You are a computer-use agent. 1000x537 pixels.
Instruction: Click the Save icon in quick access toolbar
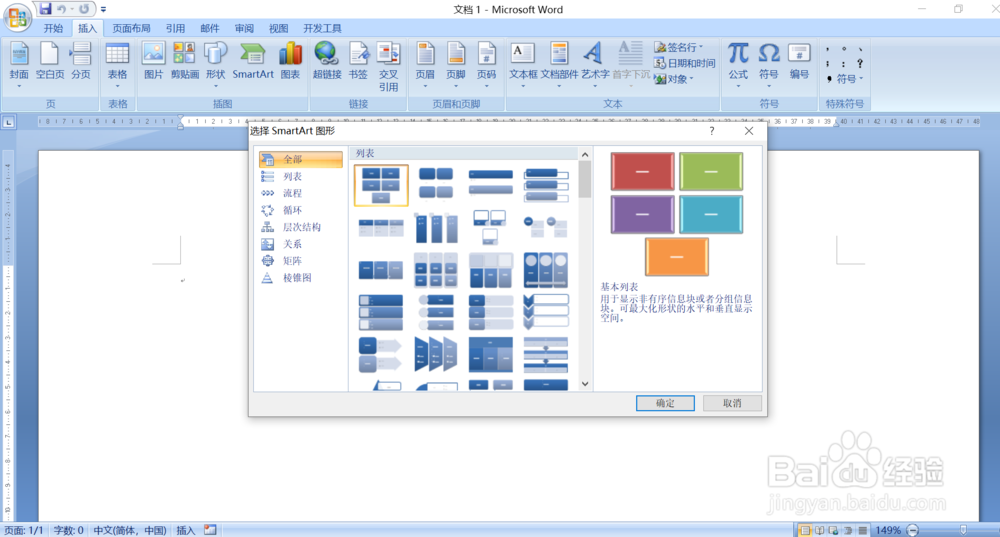click(45, 9)
